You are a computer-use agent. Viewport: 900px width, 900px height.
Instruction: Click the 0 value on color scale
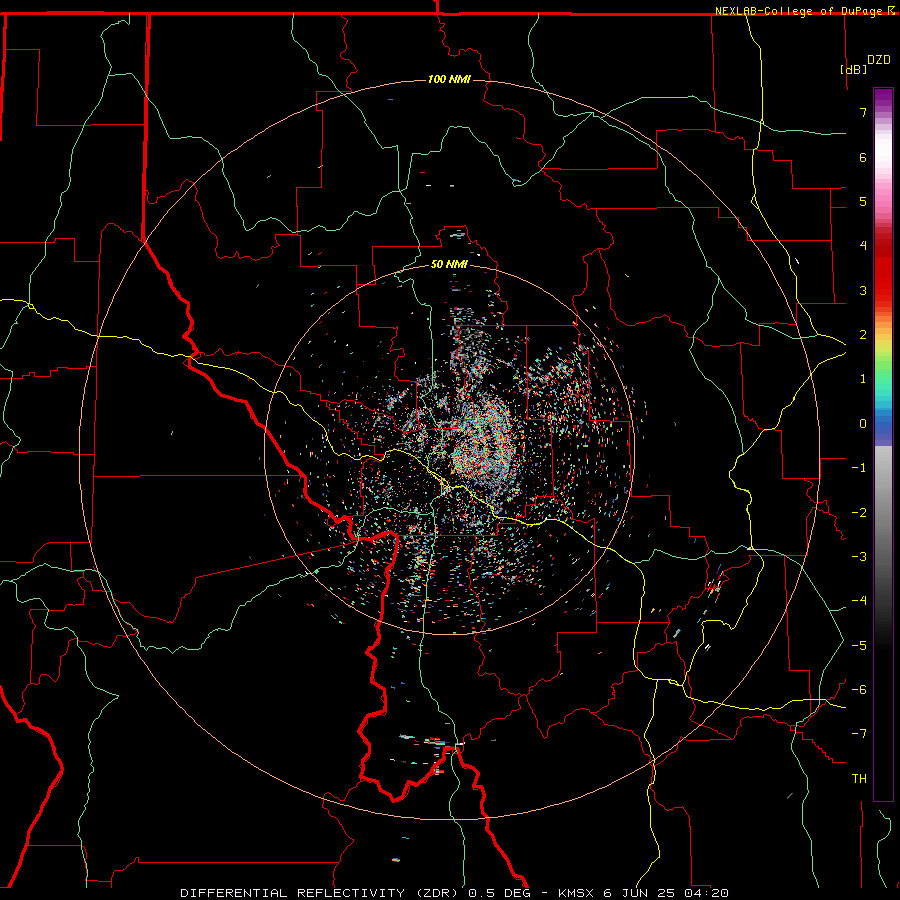(x=863, y=424)
